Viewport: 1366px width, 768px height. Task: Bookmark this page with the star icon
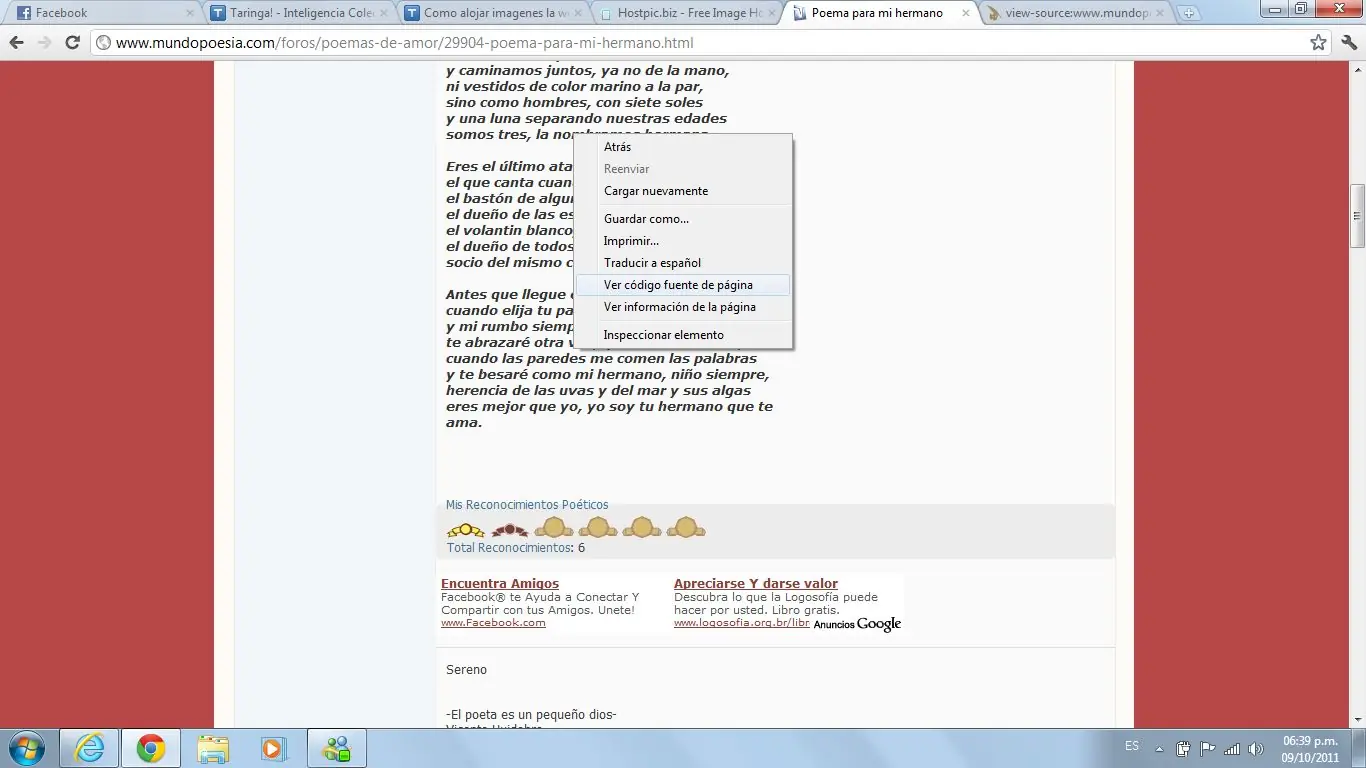pyautogui.click(x=1318, y=43)
